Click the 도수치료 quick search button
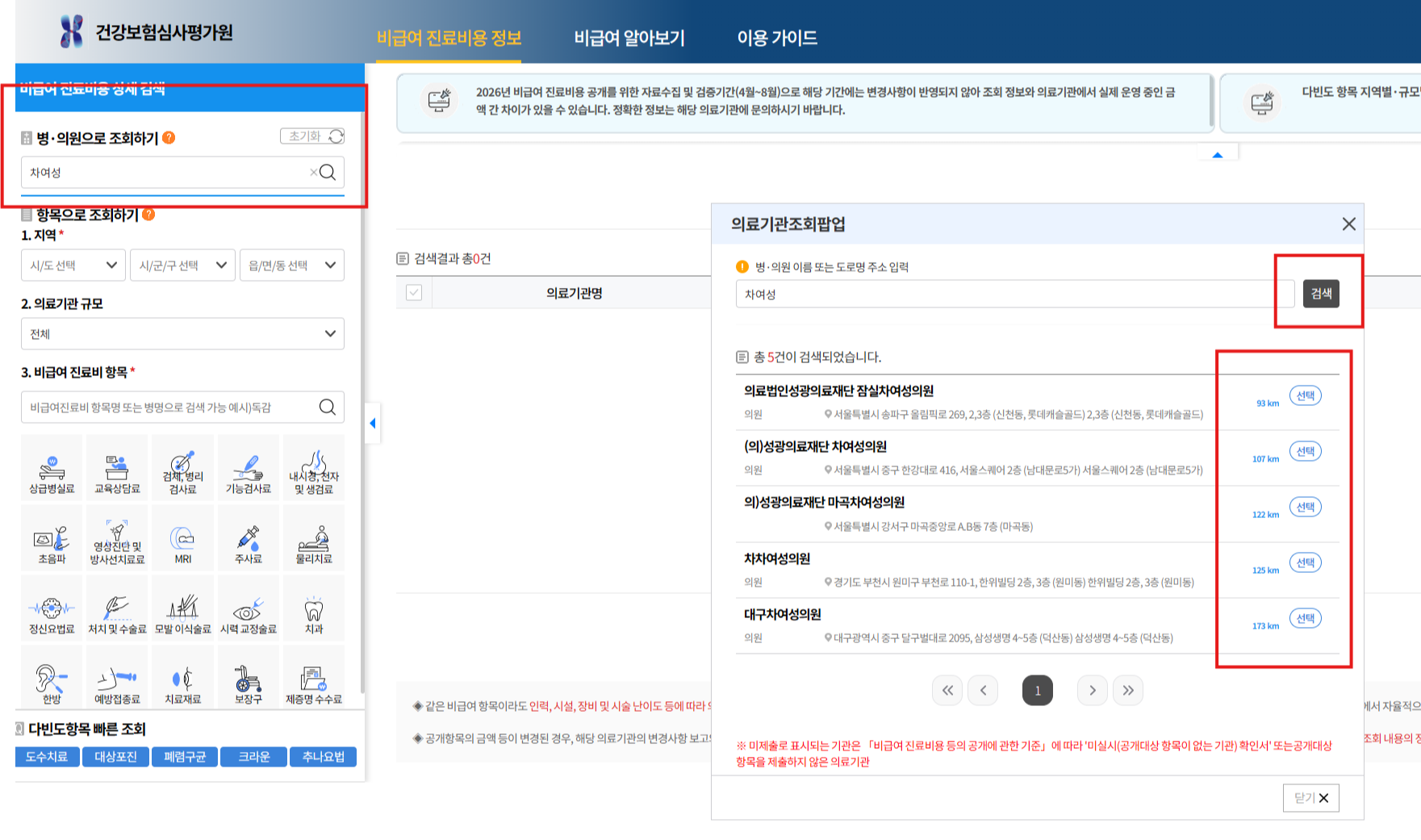Viewport: 1421px width, 840px height. [47, 756]
